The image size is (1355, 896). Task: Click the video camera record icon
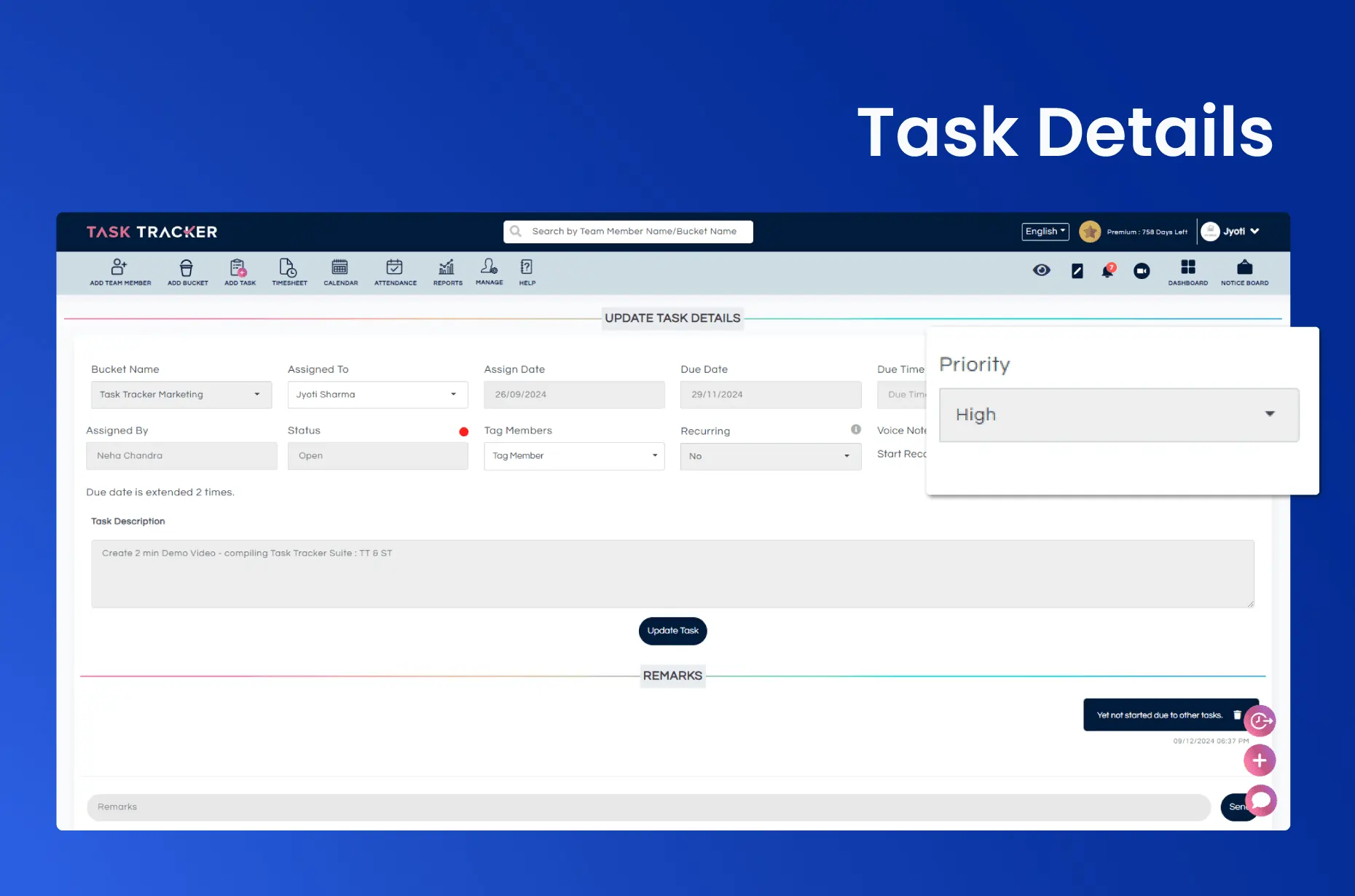coord(1142,271)
